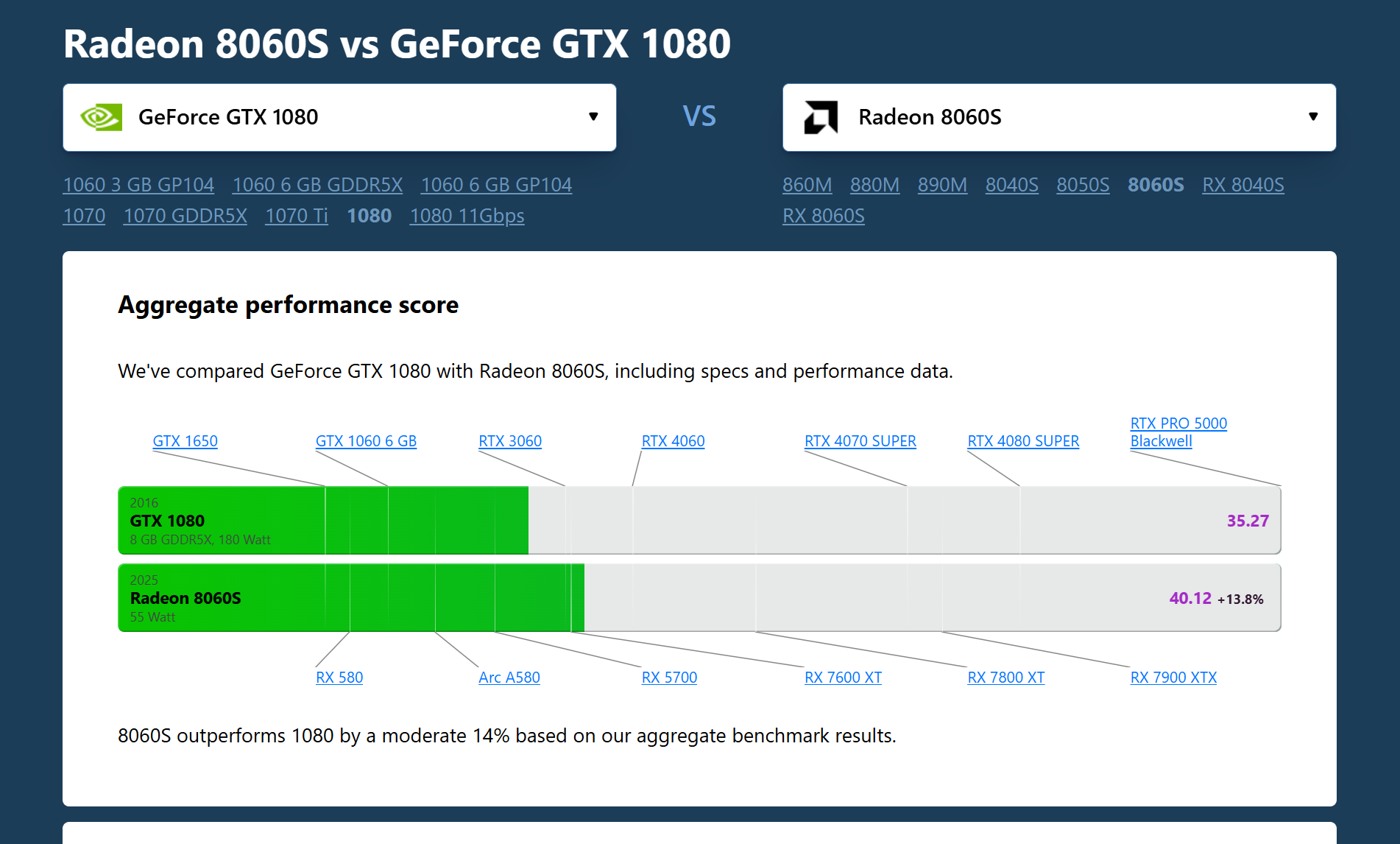The image size is (1400, 844).
Task: Select the 1060 3 GB GP104 link
Action: click(x=138, y=185)
